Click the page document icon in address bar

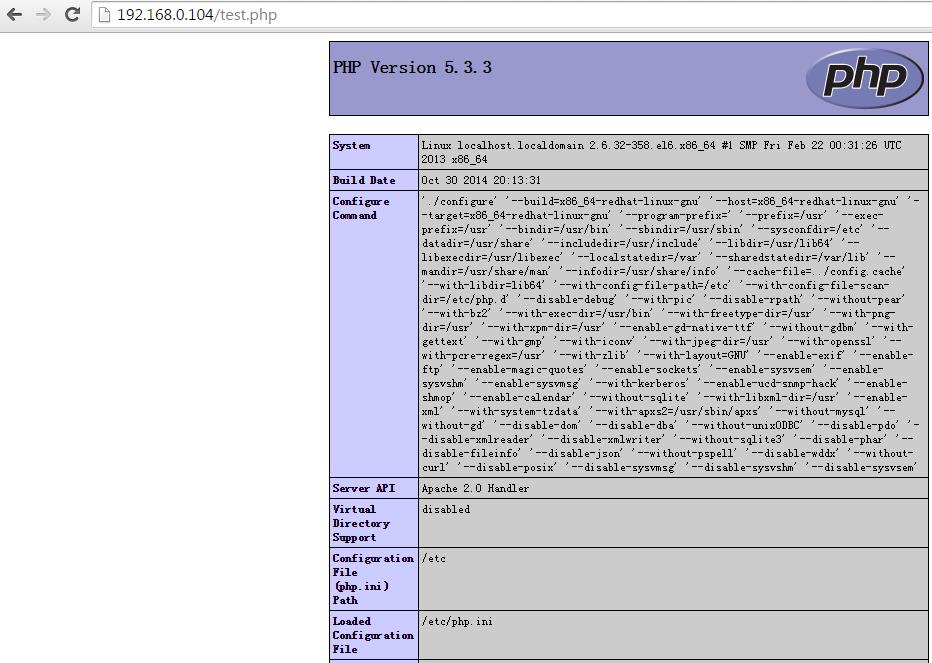(x=105, y=14)
